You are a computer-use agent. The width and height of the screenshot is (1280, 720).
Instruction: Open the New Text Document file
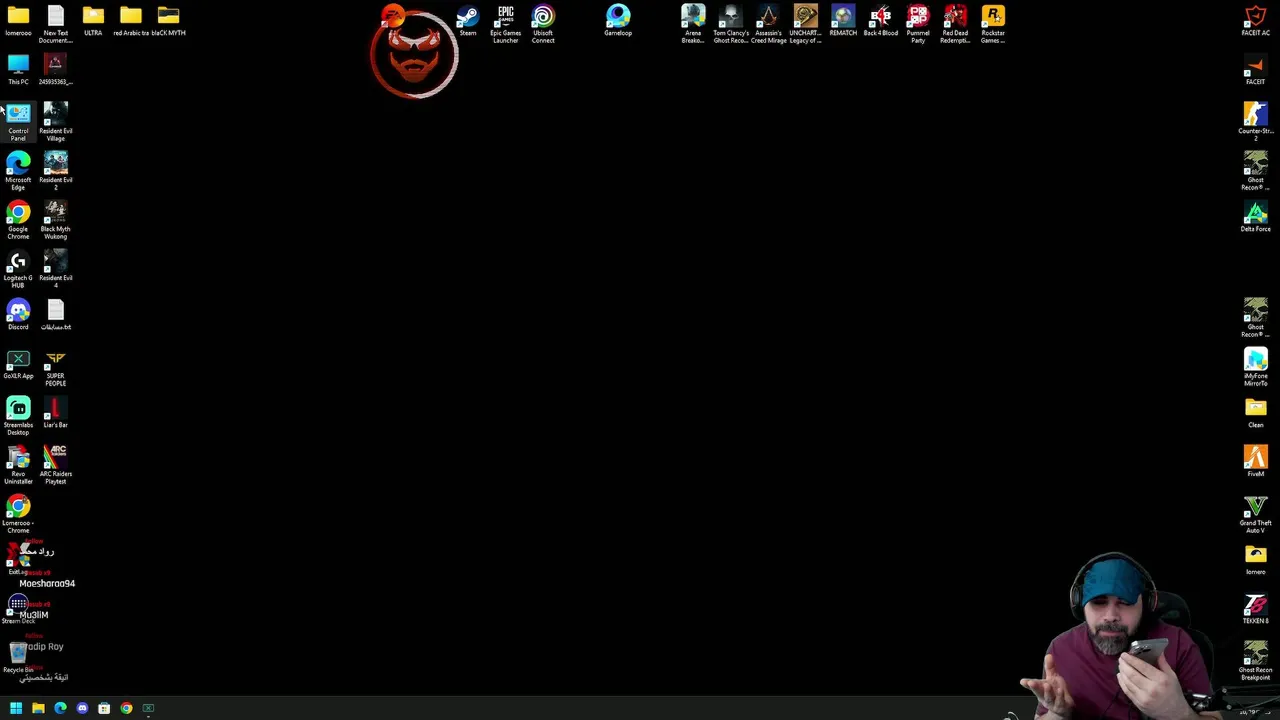pyautogui.click(x=56, y=24)
